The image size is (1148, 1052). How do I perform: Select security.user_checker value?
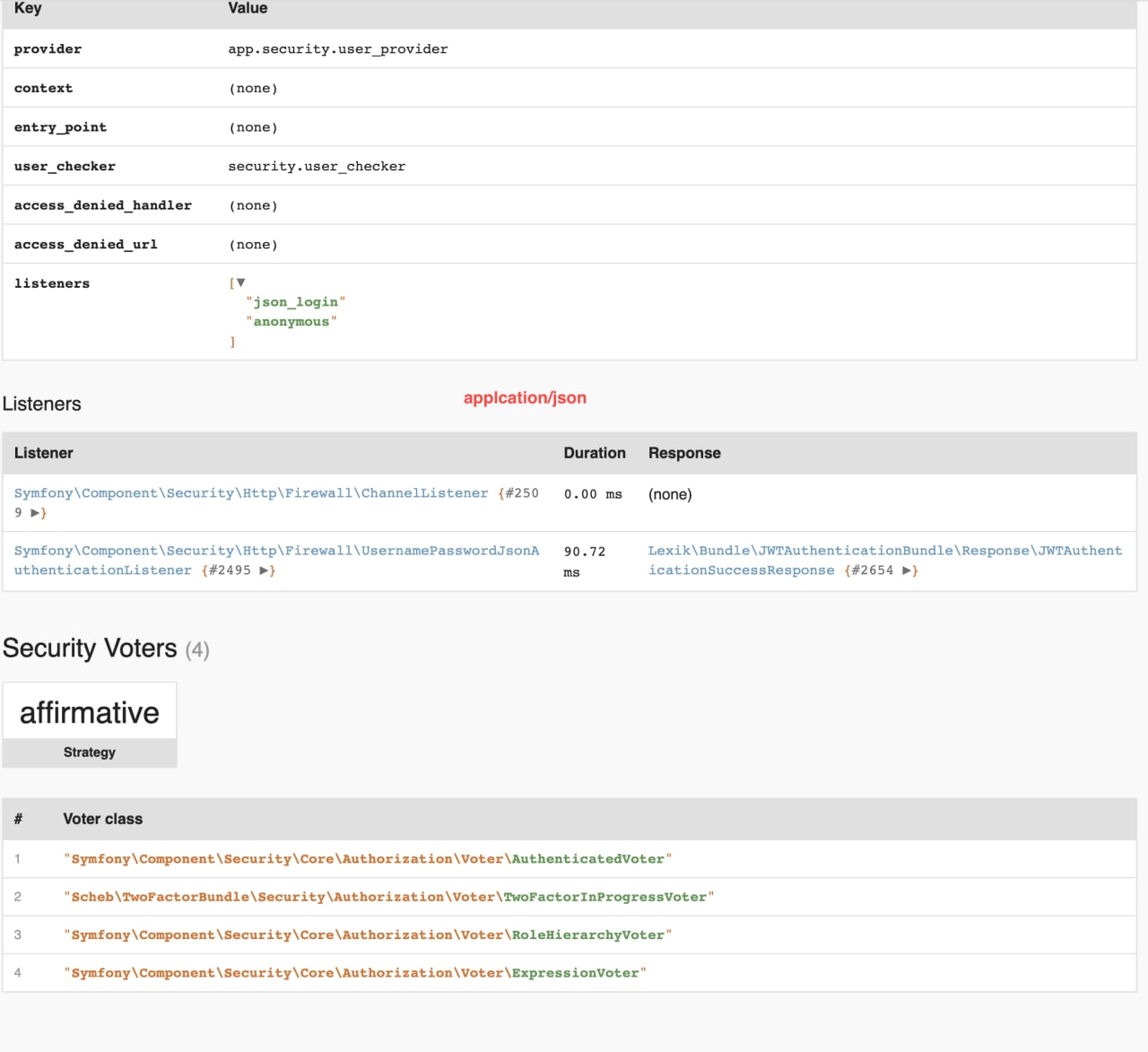tap(317, 166)
